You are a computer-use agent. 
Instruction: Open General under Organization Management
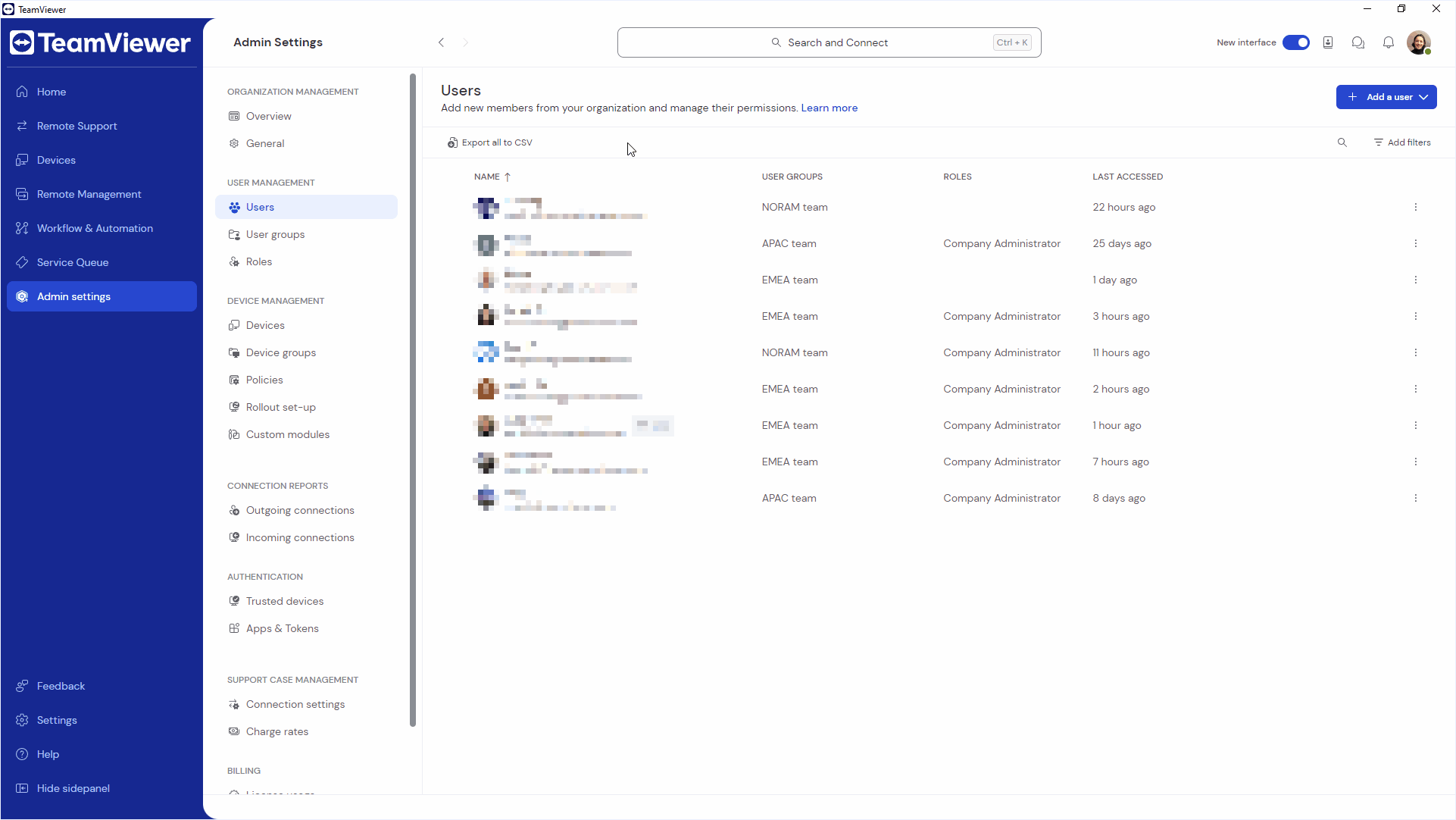306,143
